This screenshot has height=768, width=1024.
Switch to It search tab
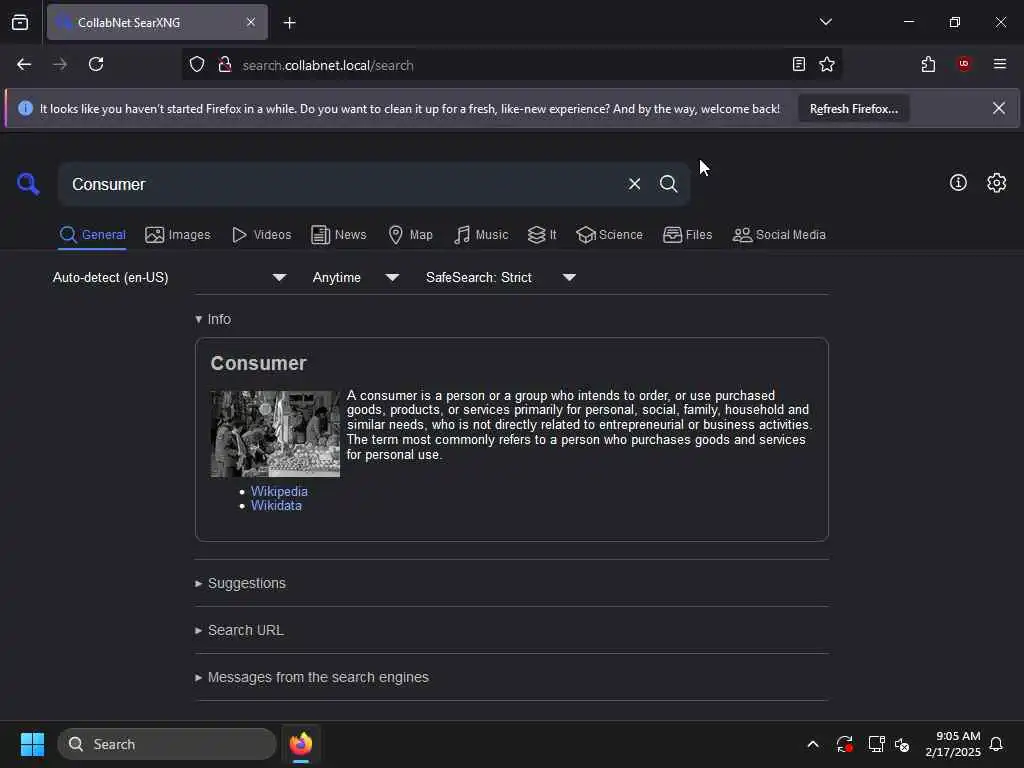tap(542, 235)
